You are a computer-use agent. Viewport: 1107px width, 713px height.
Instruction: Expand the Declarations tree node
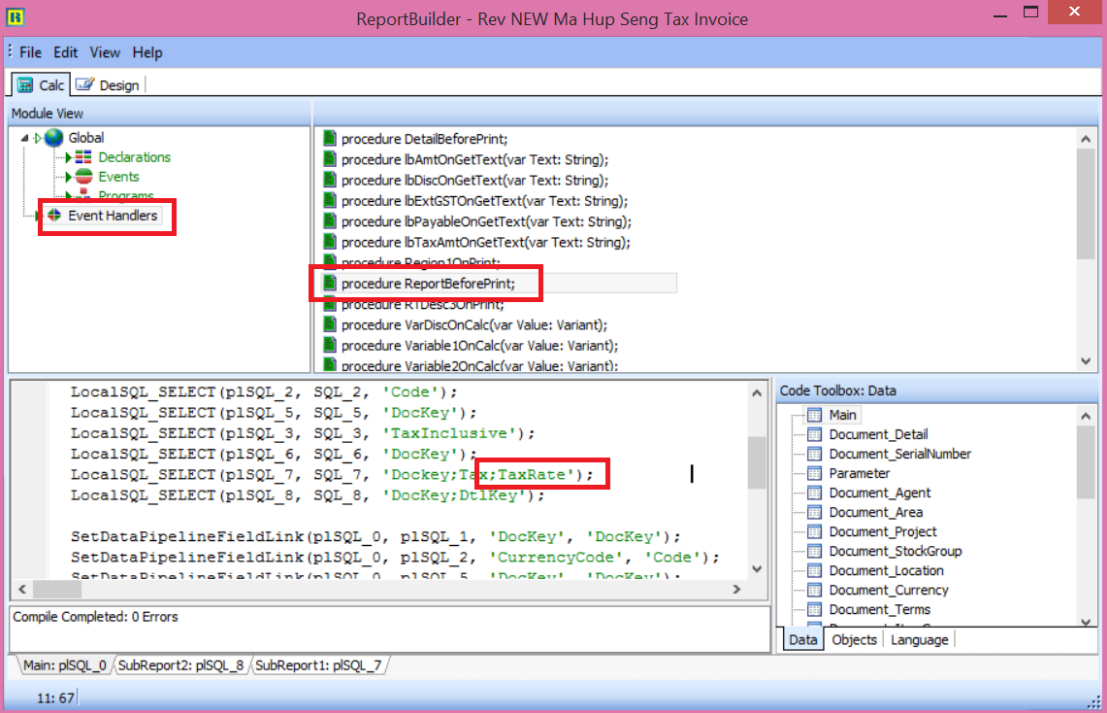point(68,158)
